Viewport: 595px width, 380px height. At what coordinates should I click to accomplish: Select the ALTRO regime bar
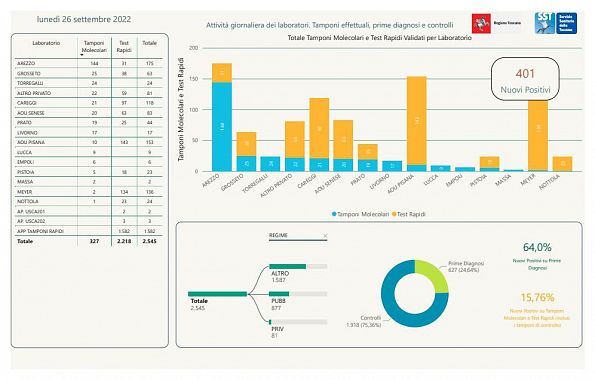tap(298, 266)
